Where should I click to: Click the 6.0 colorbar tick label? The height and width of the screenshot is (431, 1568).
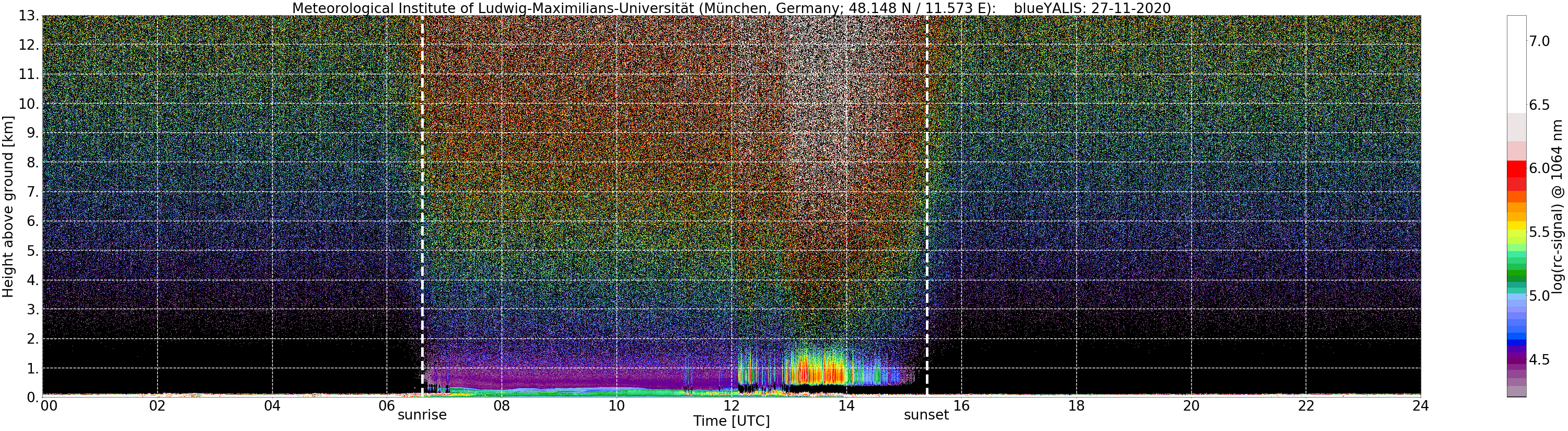tap(1539, 168)
